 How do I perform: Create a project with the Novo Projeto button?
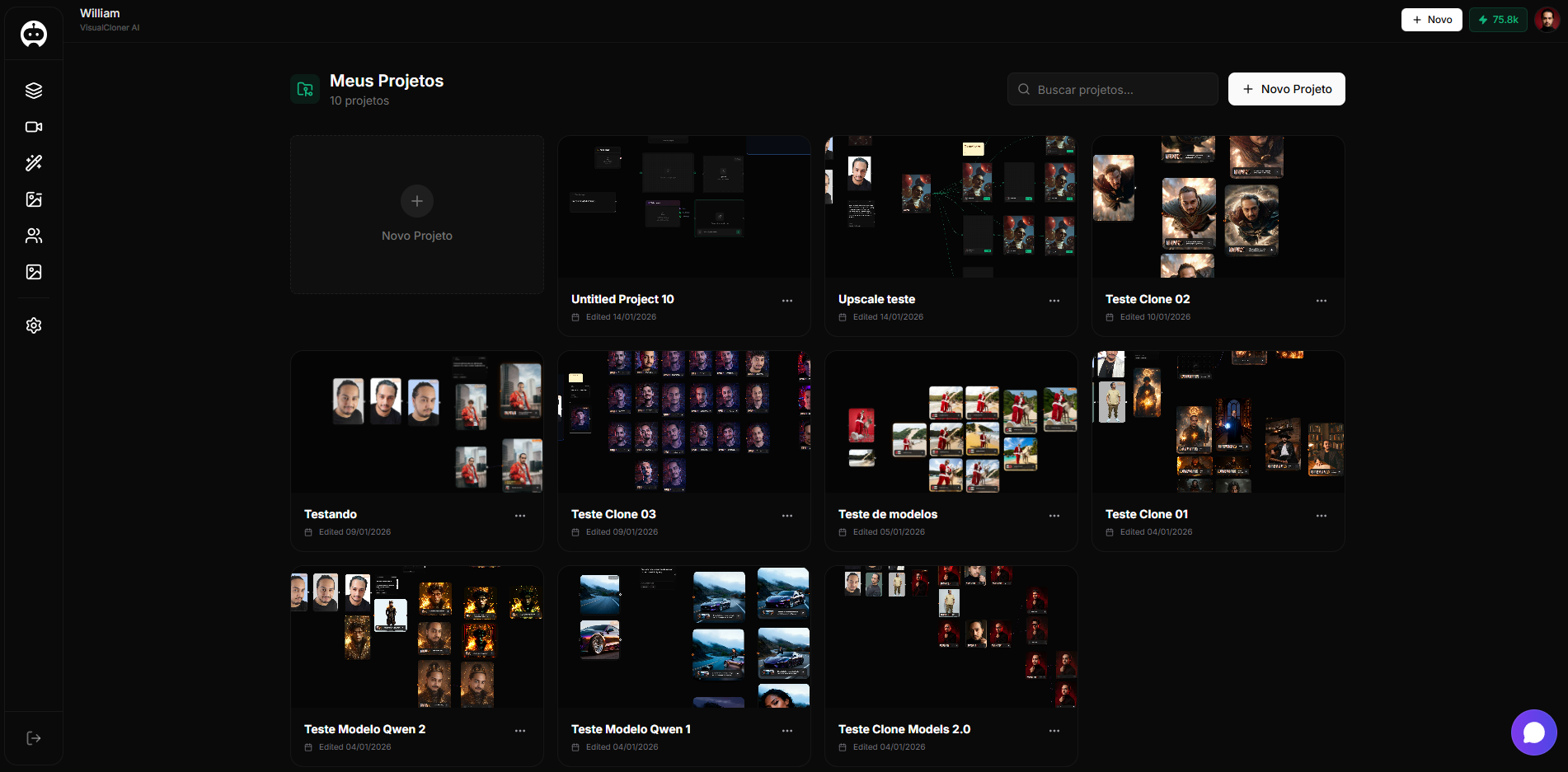(x=1286, y=89)
